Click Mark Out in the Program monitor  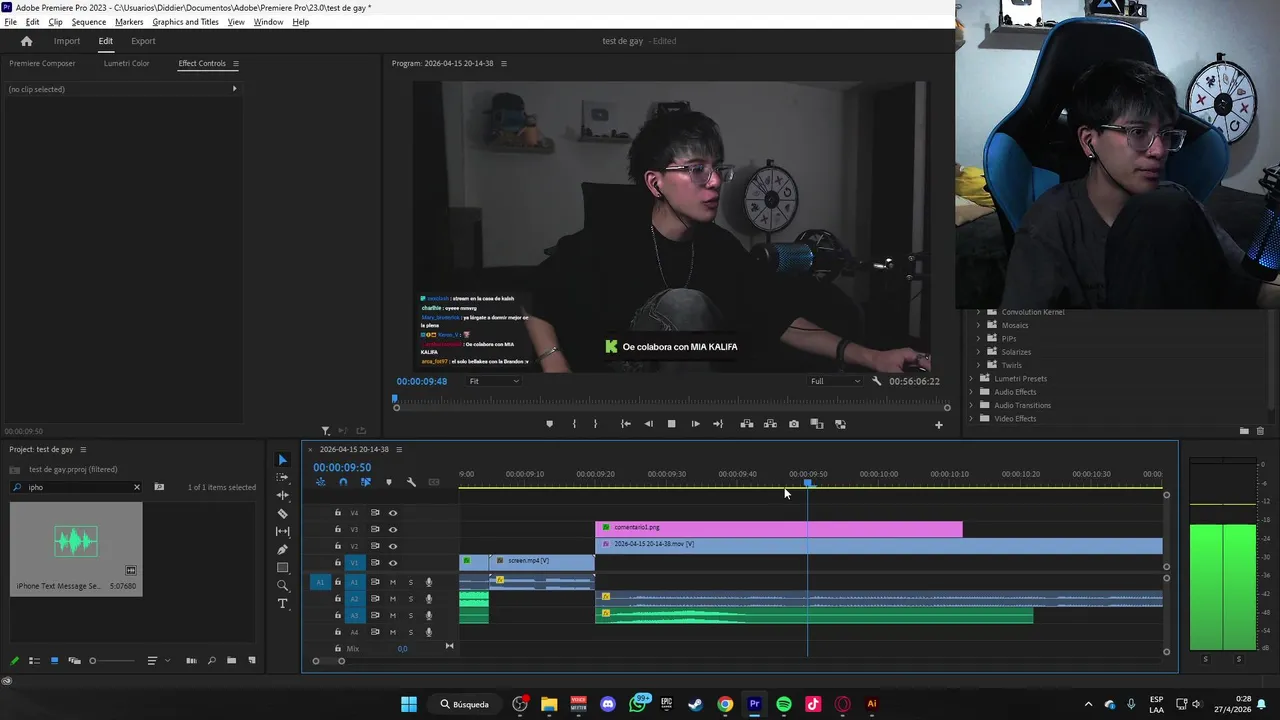(595, 424)
